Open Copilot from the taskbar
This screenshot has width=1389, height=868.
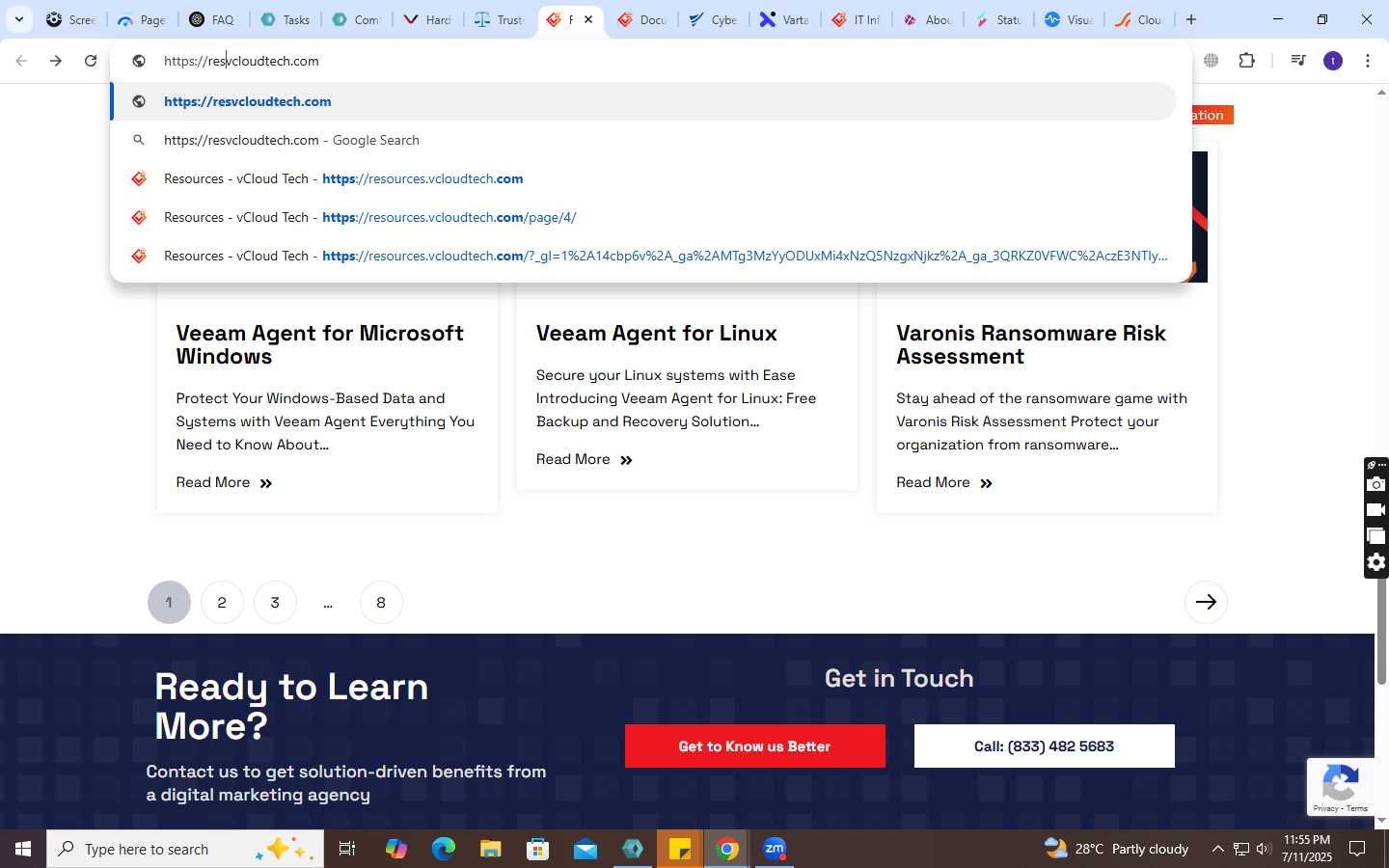(x=395, y=849)
